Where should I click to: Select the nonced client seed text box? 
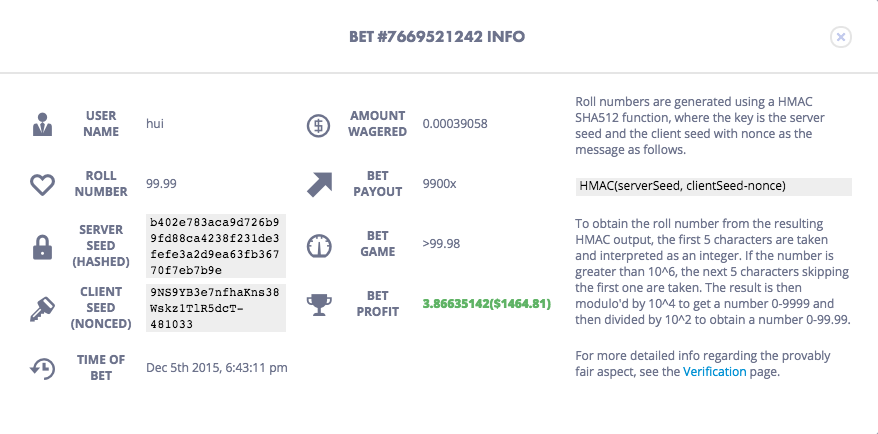(x=216, y=308)
